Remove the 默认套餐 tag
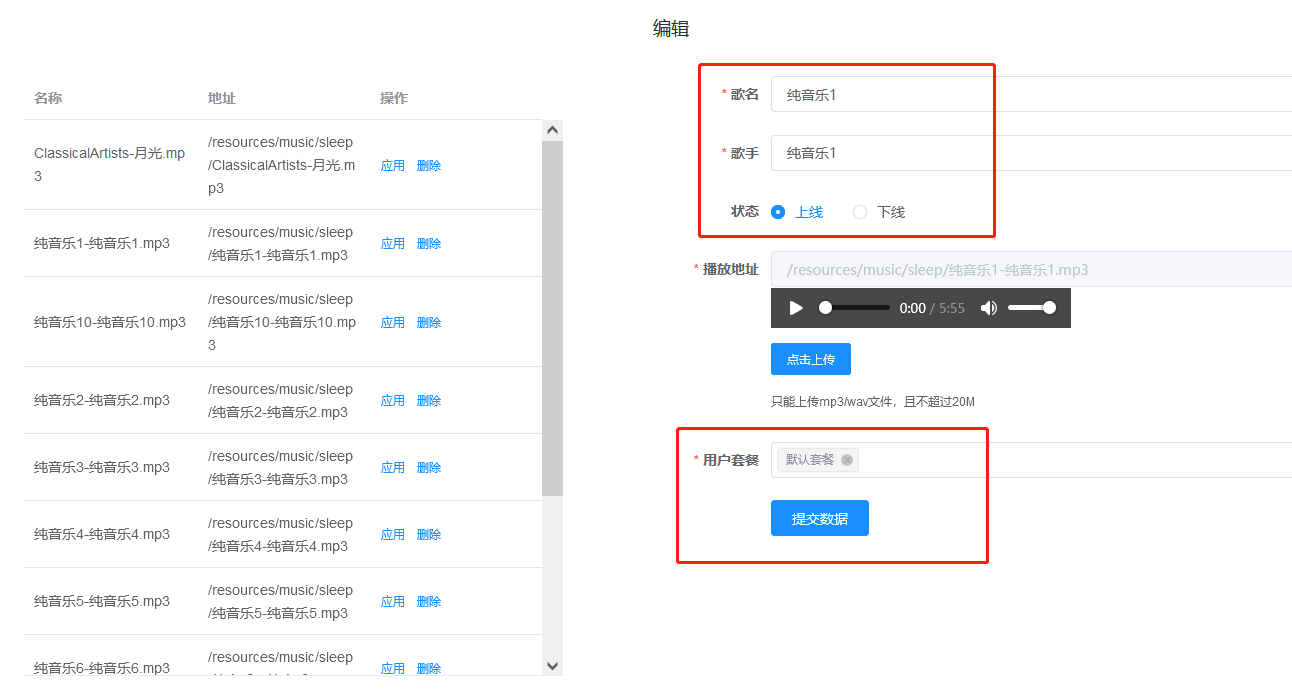This screenshot has width=1292, height=696. pos(847,460)
